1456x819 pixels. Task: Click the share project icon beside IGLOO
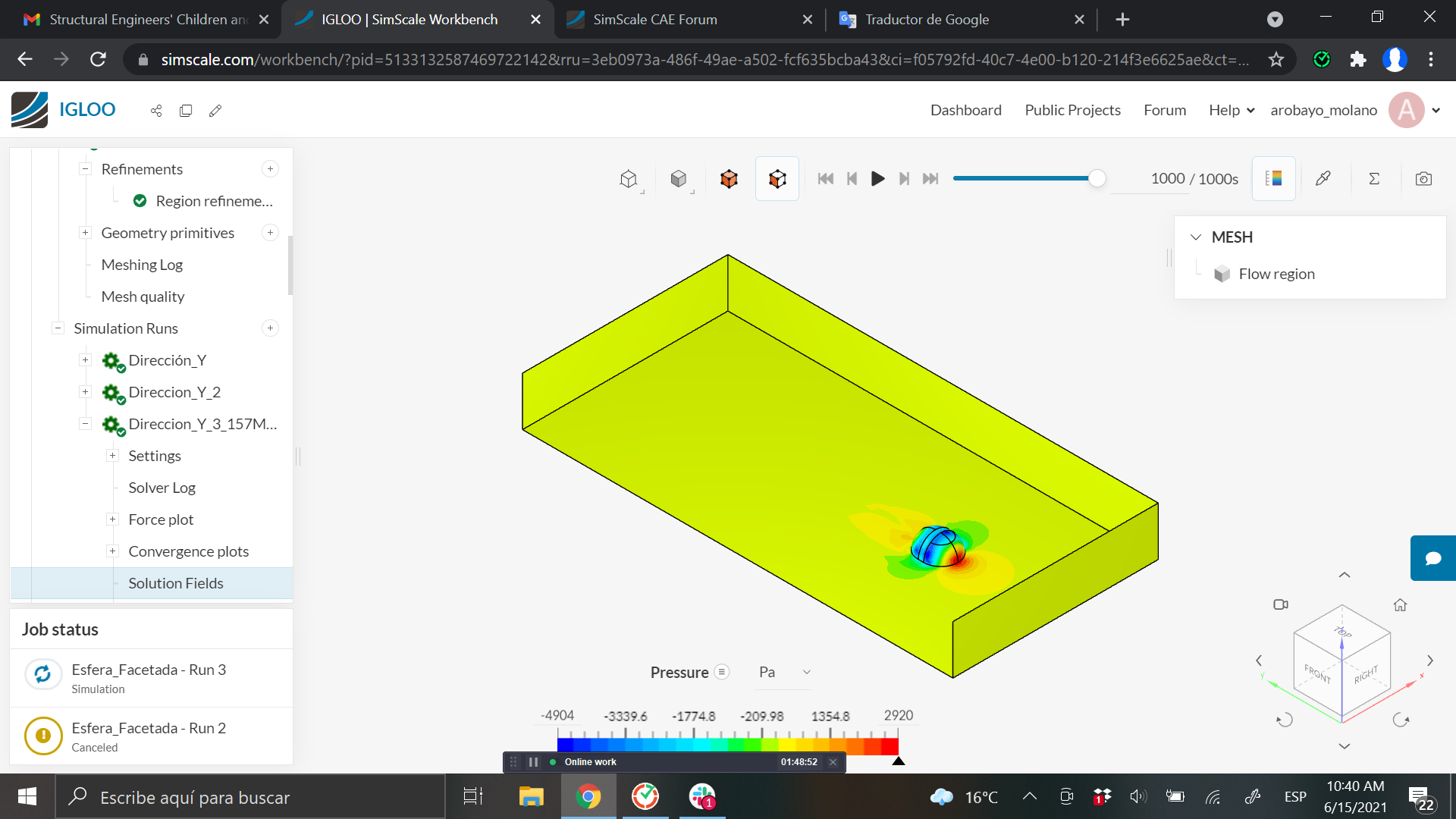click(x=156, y=111)
